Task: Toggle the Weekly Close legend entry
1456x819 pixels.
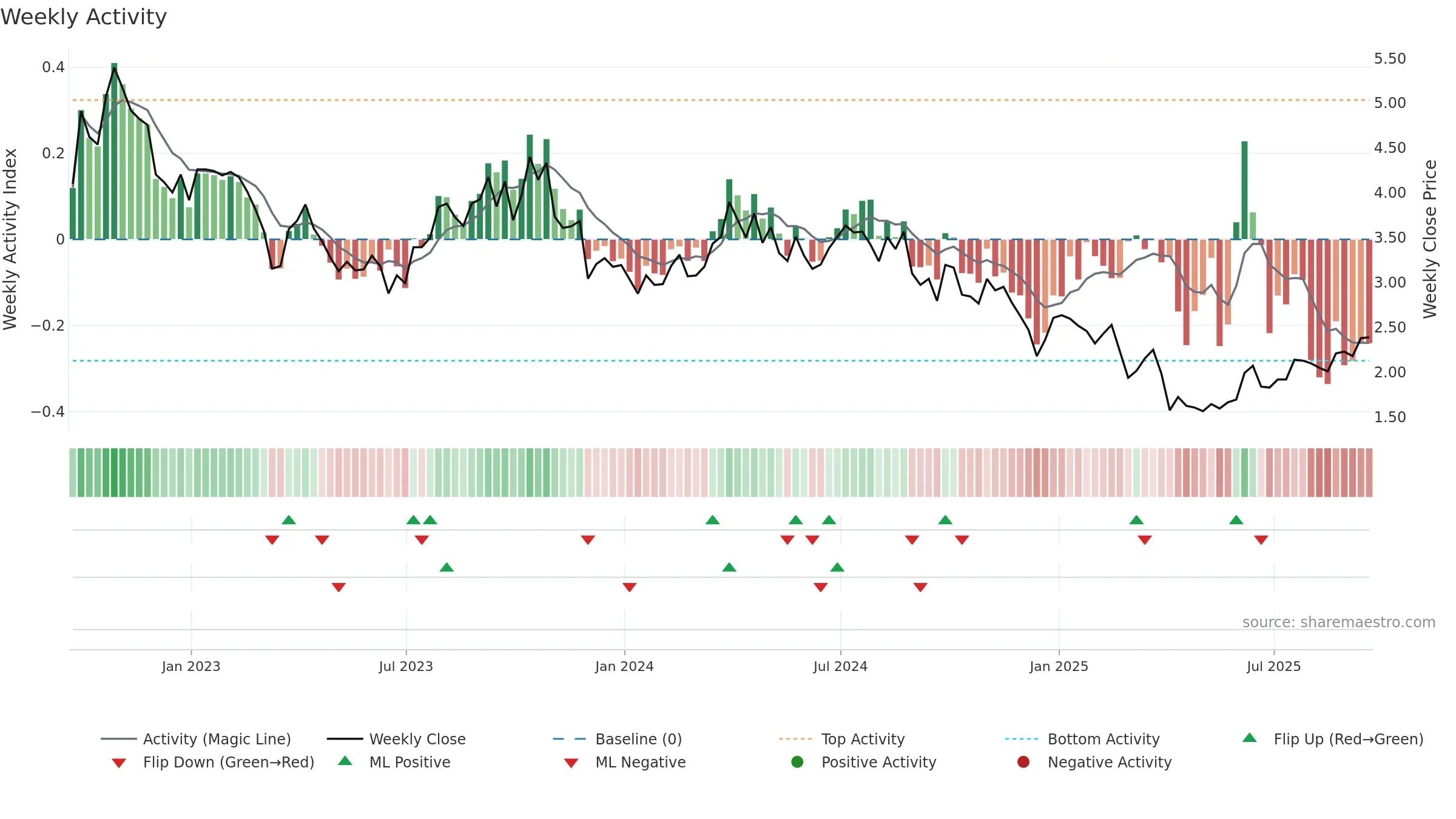Action: pos(396,739)
